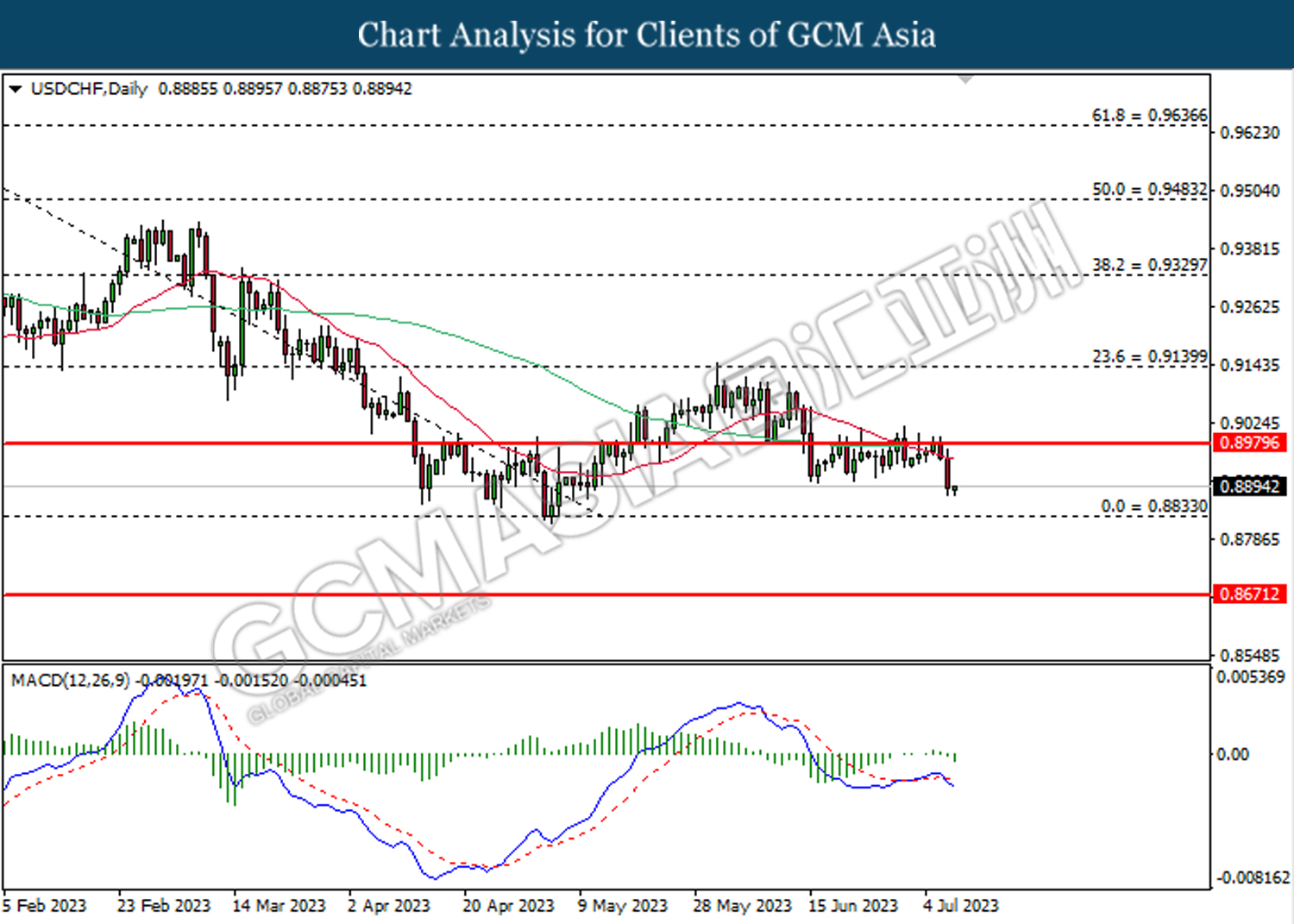Click the 4 Jul 2023 date marker

click(960, 906)
